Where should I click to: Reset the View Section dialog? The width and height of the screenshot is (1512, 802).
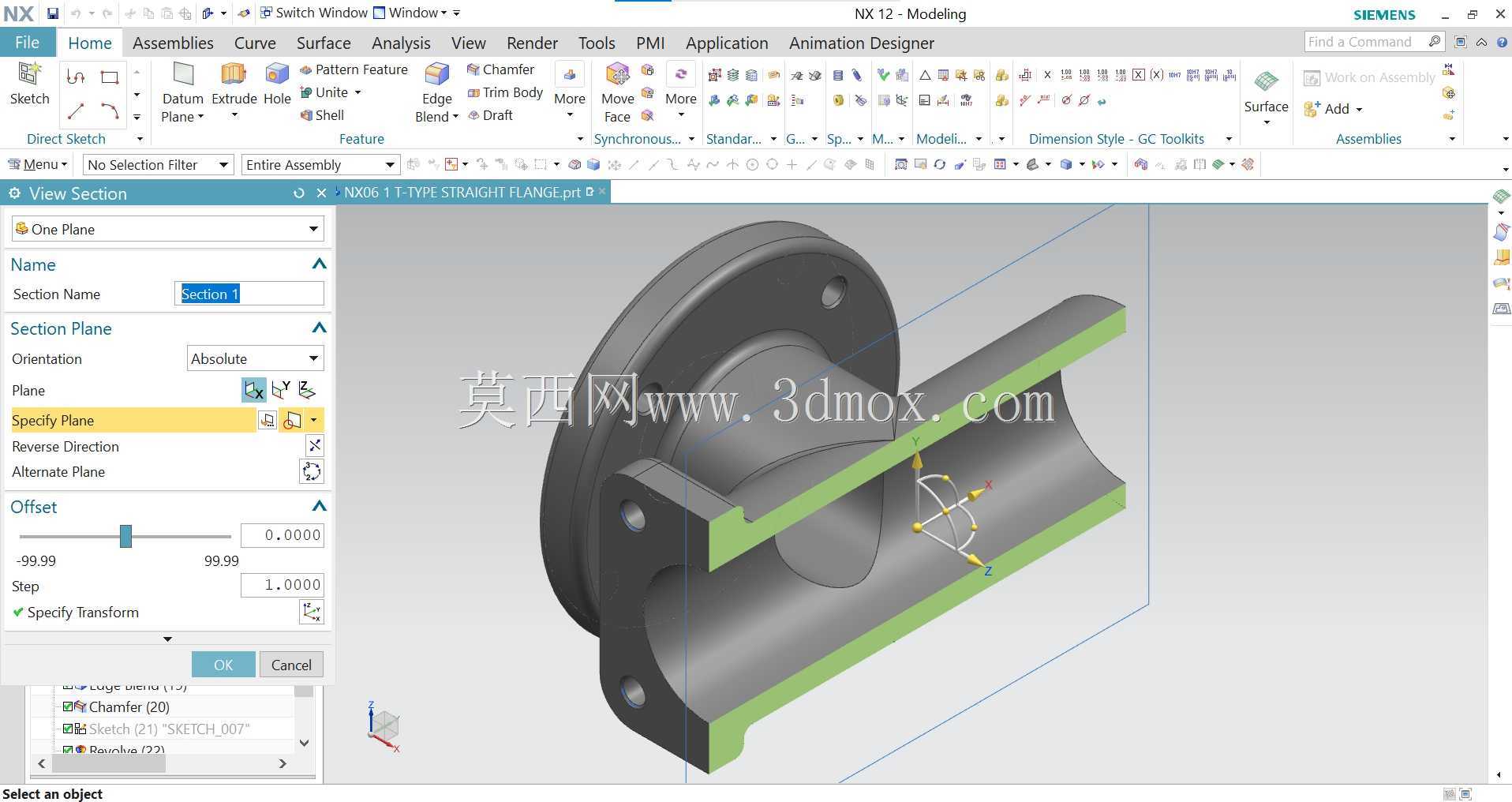pyautogui.click(x=298, y=193)
